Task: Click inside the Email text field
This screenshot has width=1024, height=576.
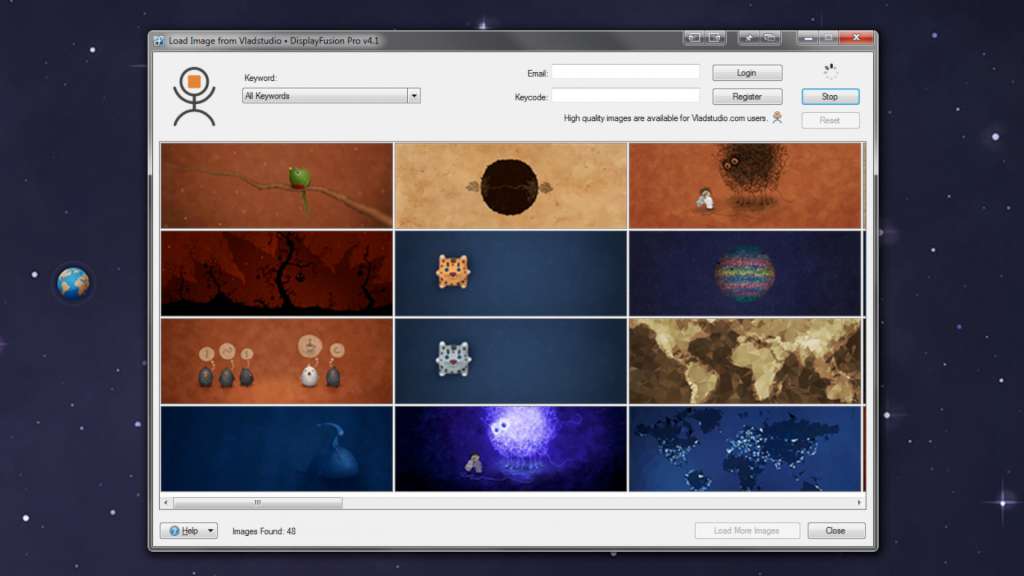Action: [x=626, y=72]
